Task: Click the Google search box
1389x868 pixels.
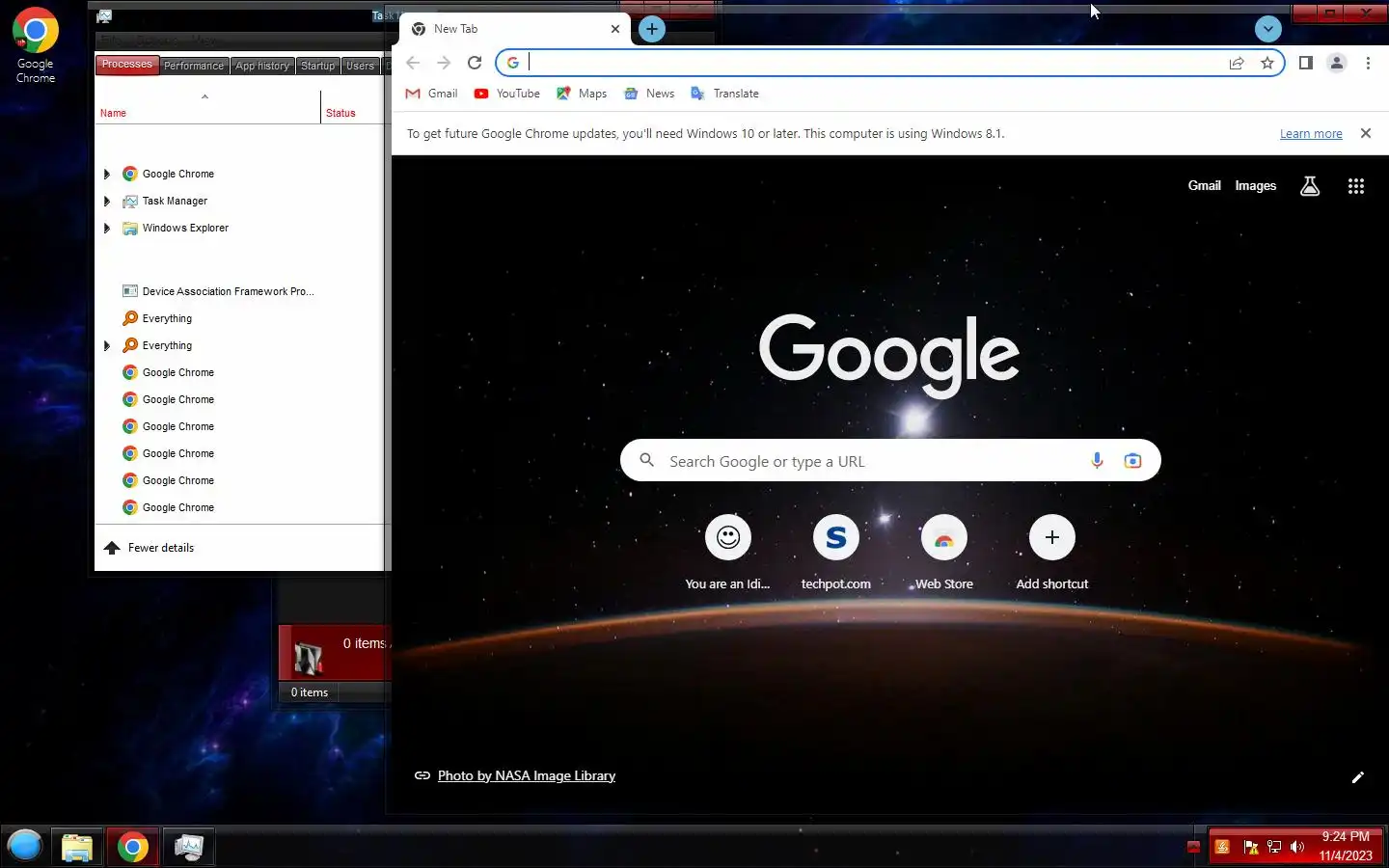Action: pos(890,461)
